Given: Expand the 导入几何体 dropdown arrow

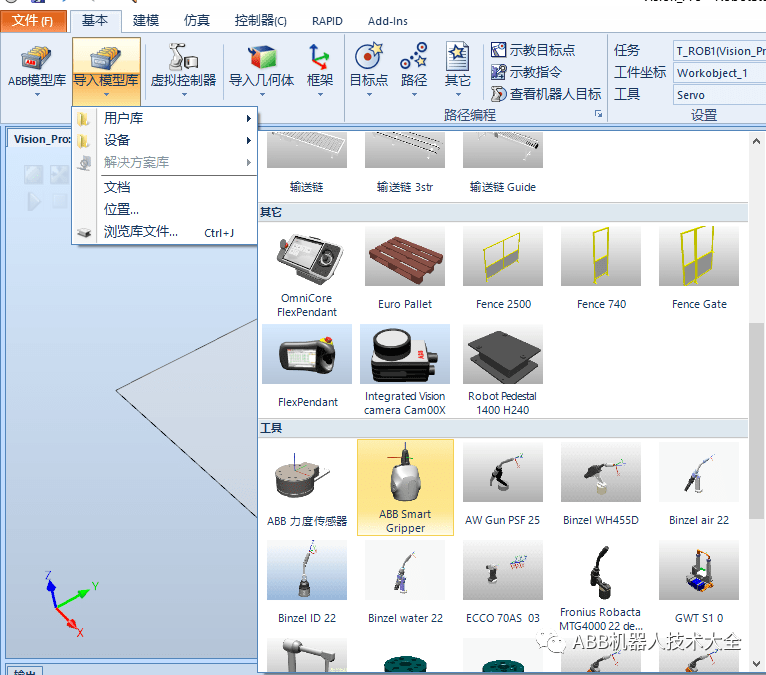Looking at the screenshot, I should pyautogui.click(x=262, y=95).
